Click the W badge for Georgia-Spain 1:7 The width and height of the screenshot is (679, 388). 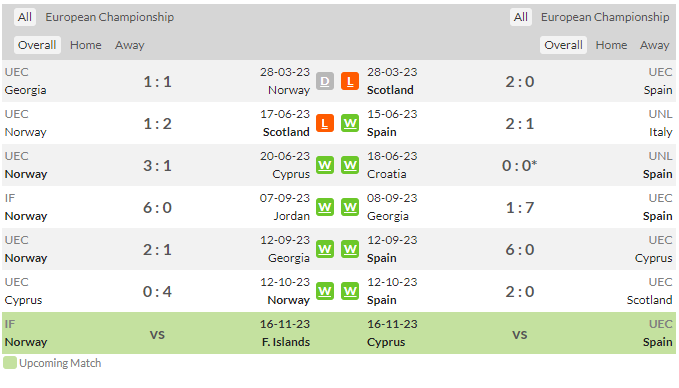(x=350, y=207)
